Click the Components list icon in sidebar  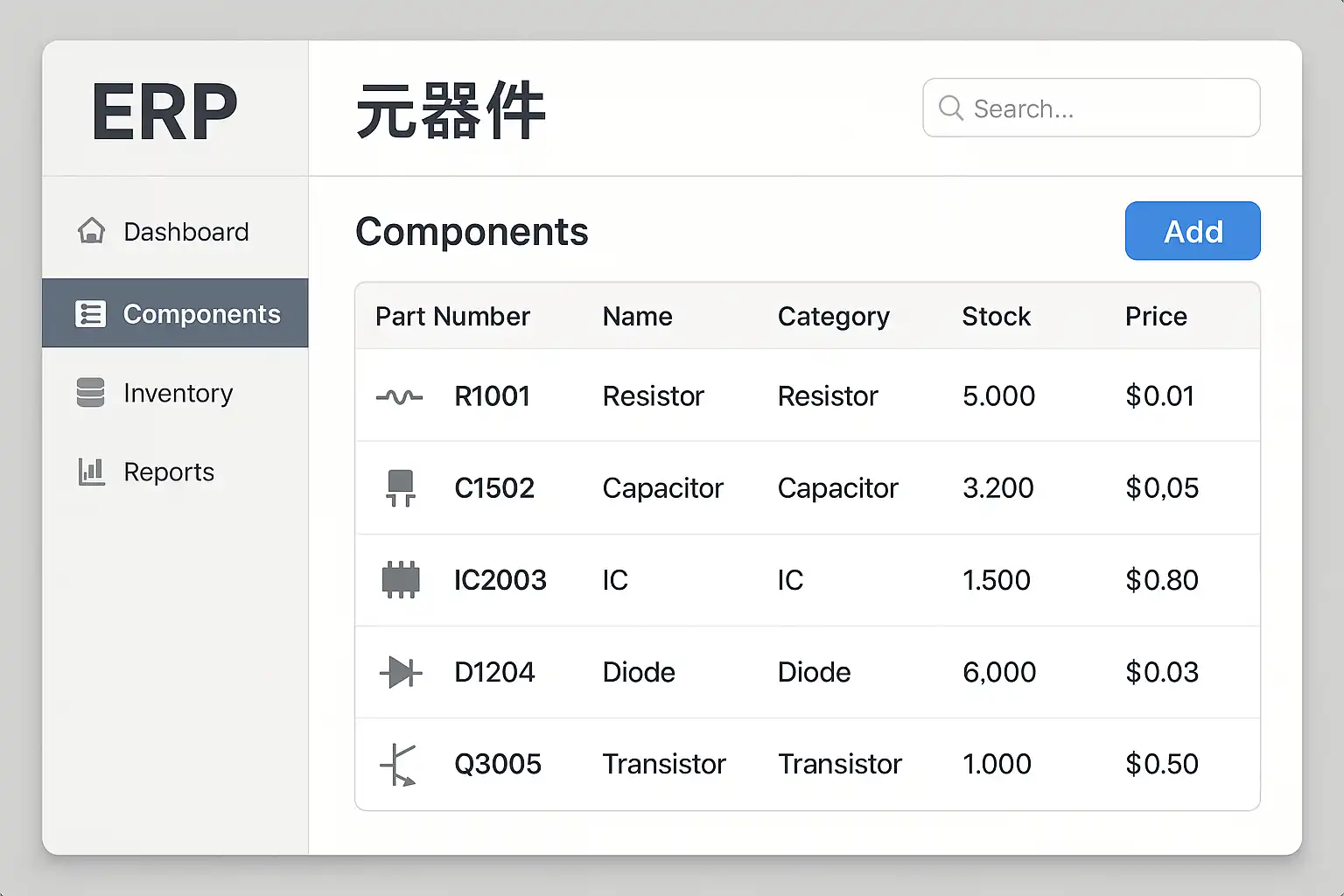pyautogui.click(x=91, y=313)
